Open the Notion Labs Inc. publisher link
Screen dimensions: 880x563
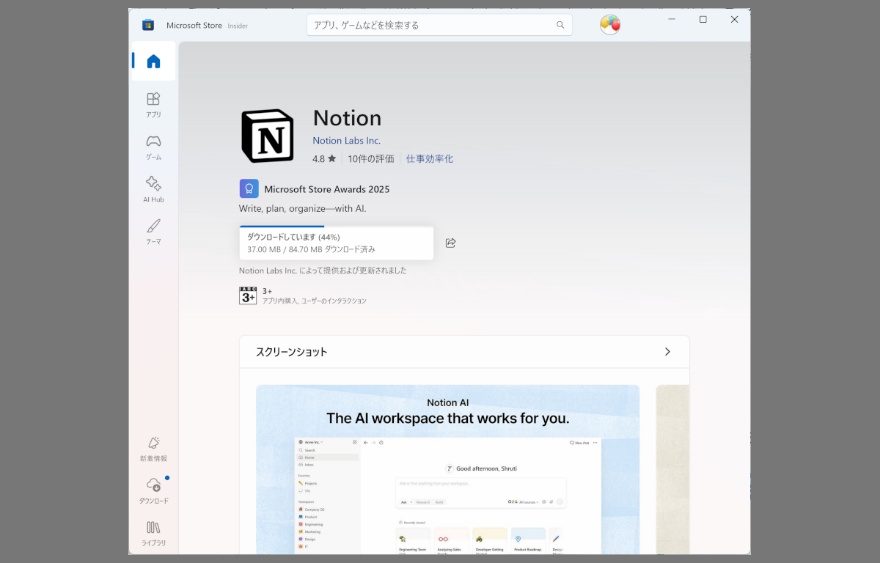pyautogui.click(x=346, y=141)
